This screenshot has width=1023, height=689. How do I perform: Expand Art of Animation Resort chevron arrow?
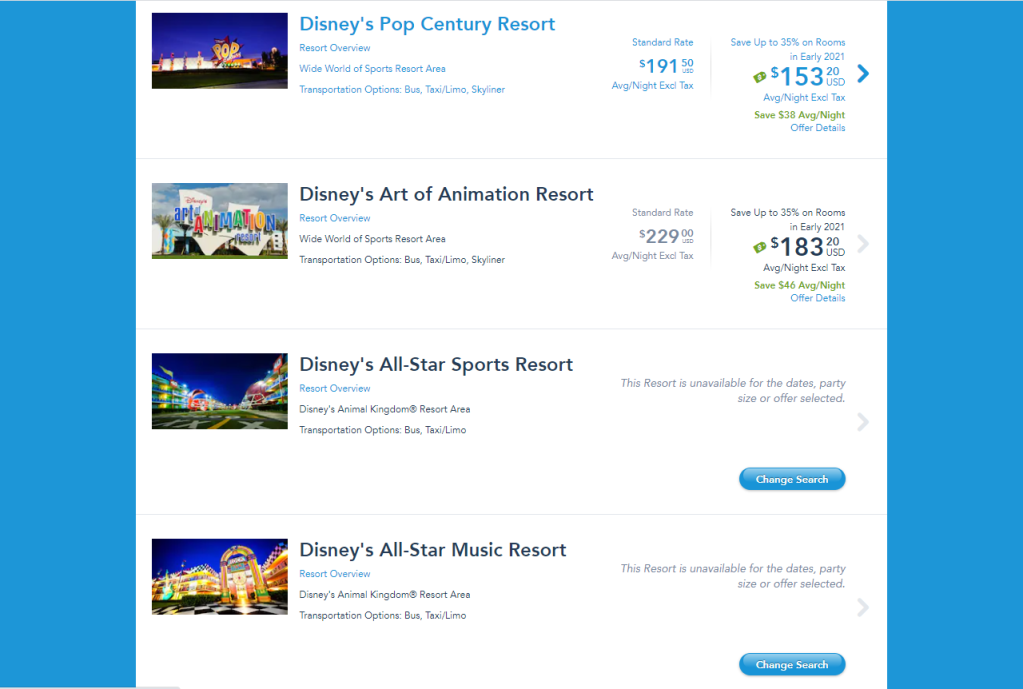click(x=863, y=244)
